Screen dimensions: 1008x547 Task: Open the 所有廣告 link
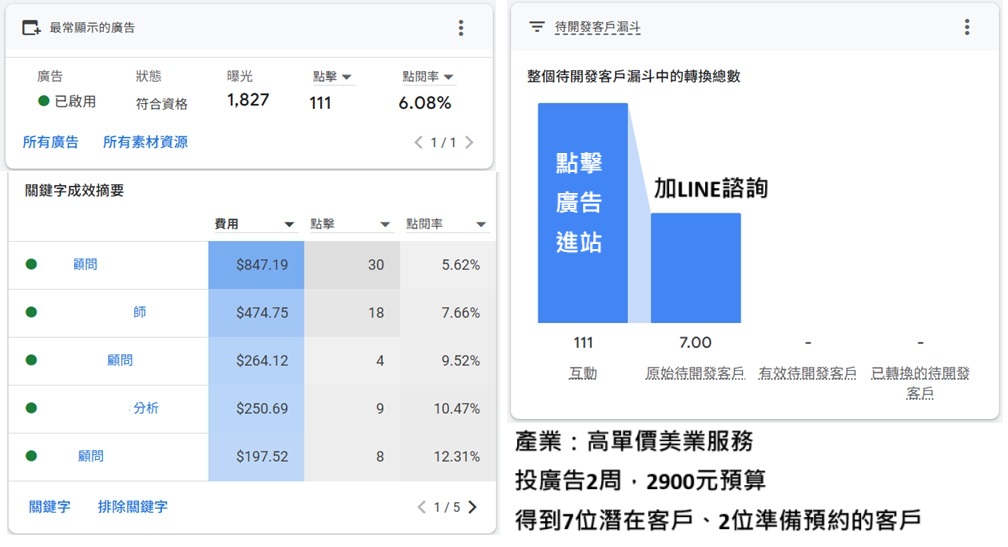click(50, 143)
